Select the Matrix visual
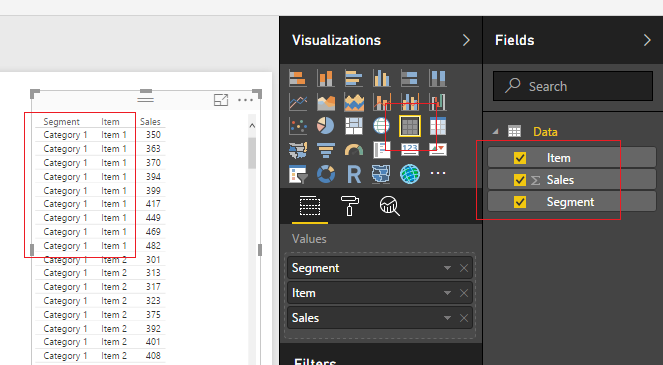This screenshot has height=365, width=663. (437, 126)
